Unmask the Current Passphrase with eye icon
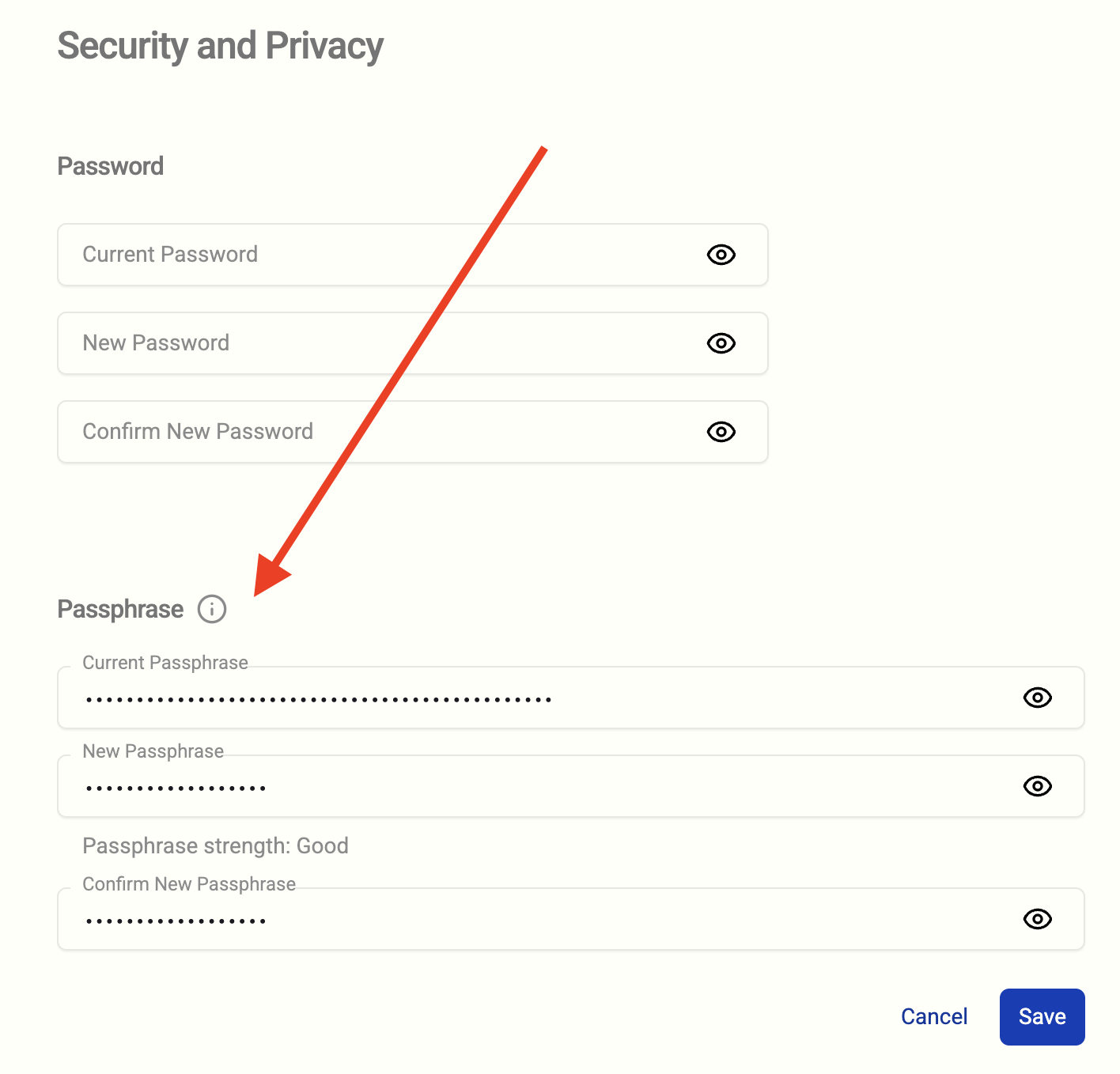1120x1074 pixels. 1037,698
